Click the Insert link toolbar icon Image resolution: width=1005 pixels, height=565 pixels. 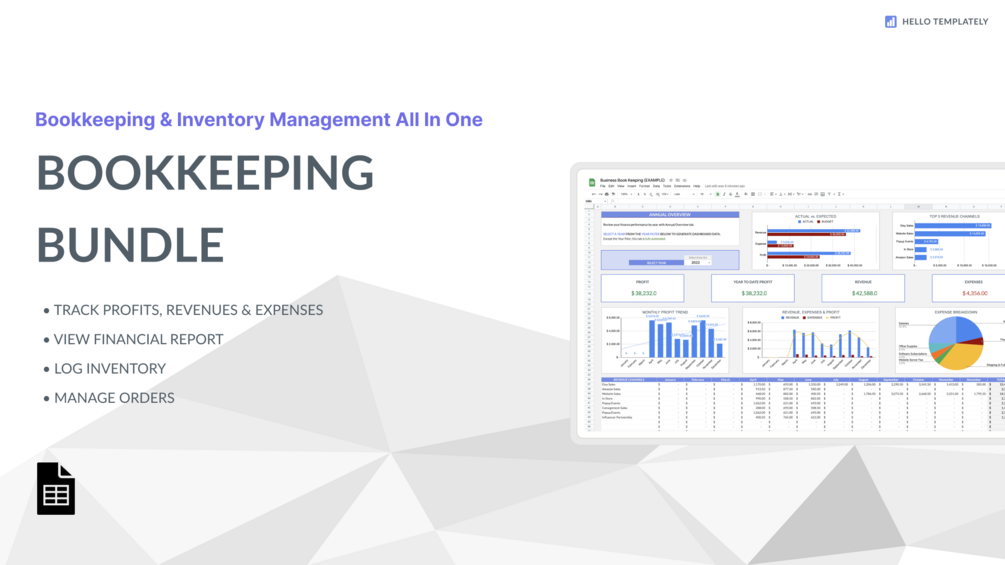pos(810,194)
